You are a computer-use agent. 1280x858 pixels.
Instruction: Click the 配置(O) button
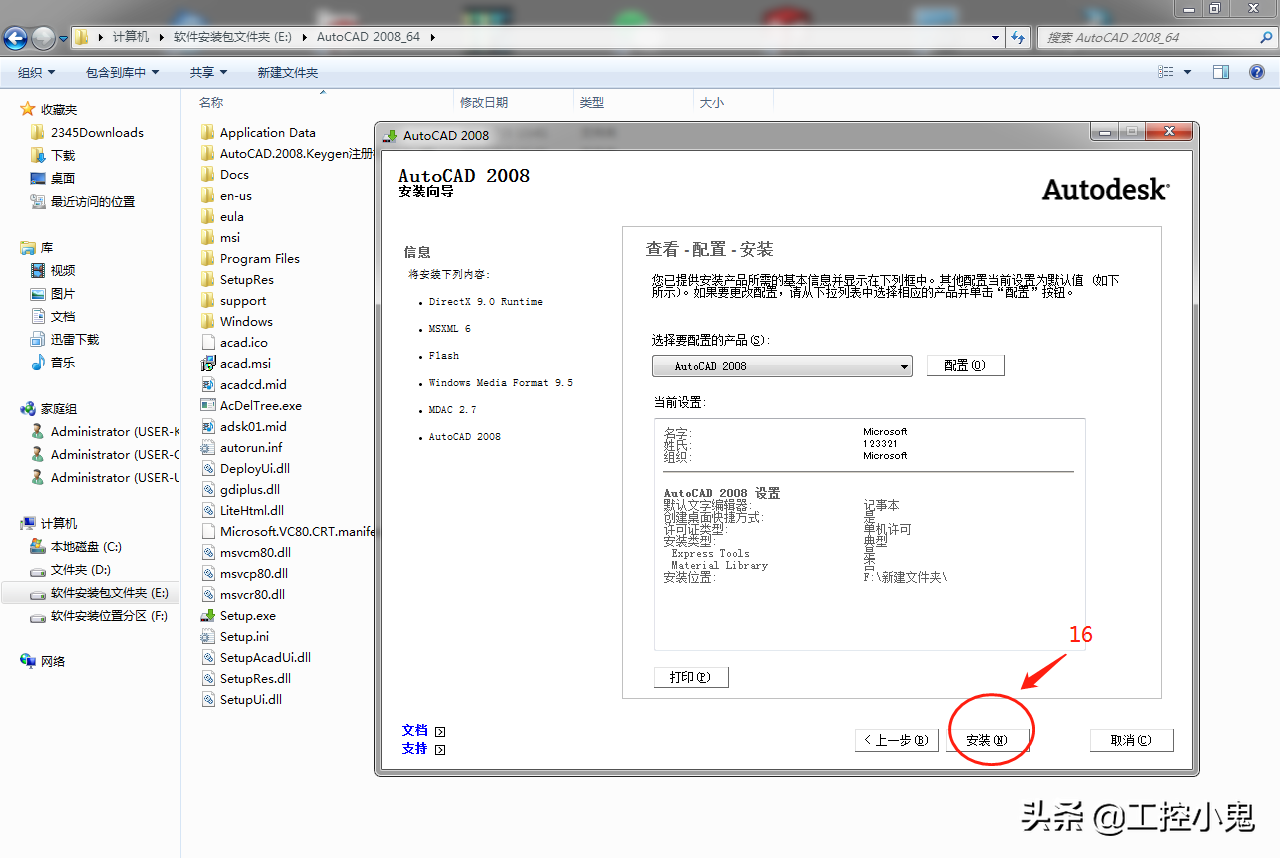click(x=965, y=365)
